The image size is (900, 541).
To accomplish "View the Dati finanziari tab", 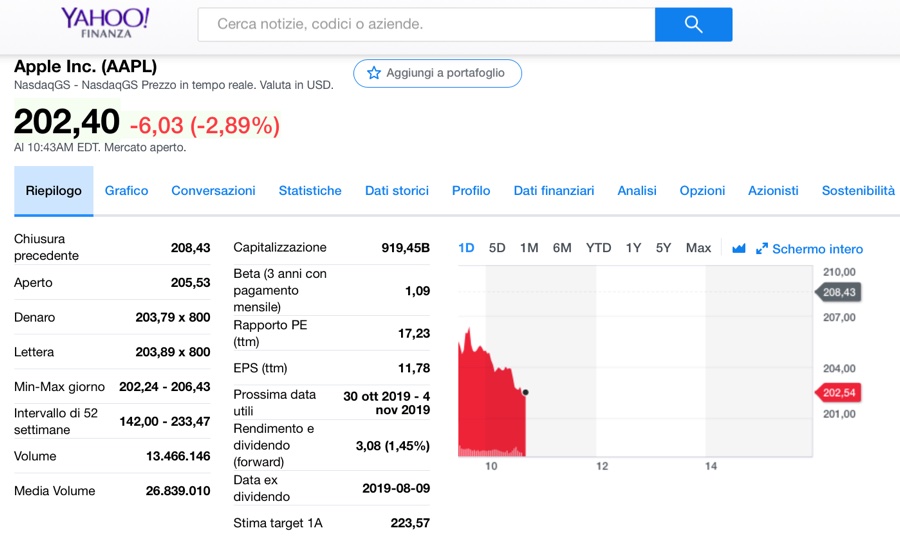I will click(x=554, y=191).
